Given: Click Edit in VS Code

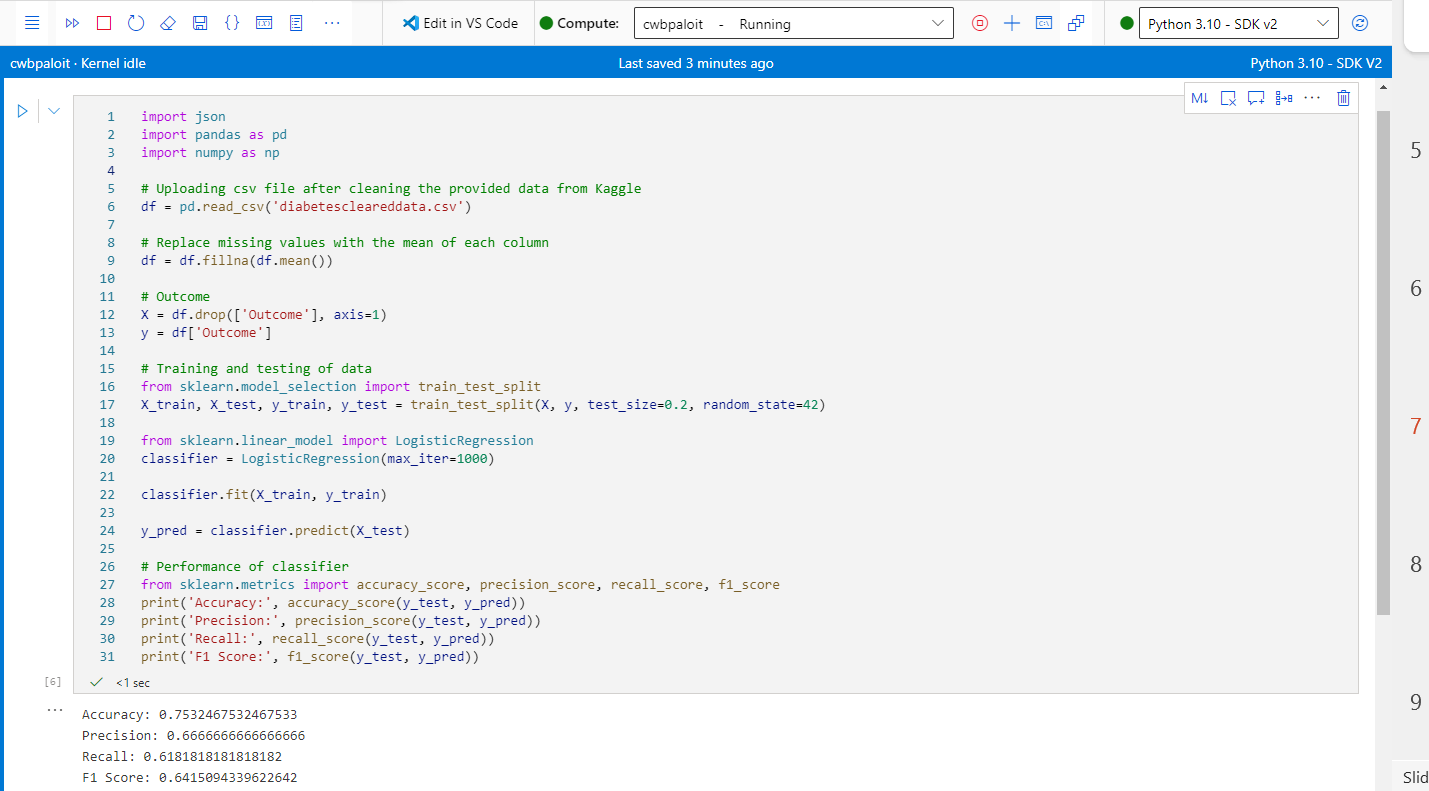Looking at the screenshot, I should pos(460,23).
